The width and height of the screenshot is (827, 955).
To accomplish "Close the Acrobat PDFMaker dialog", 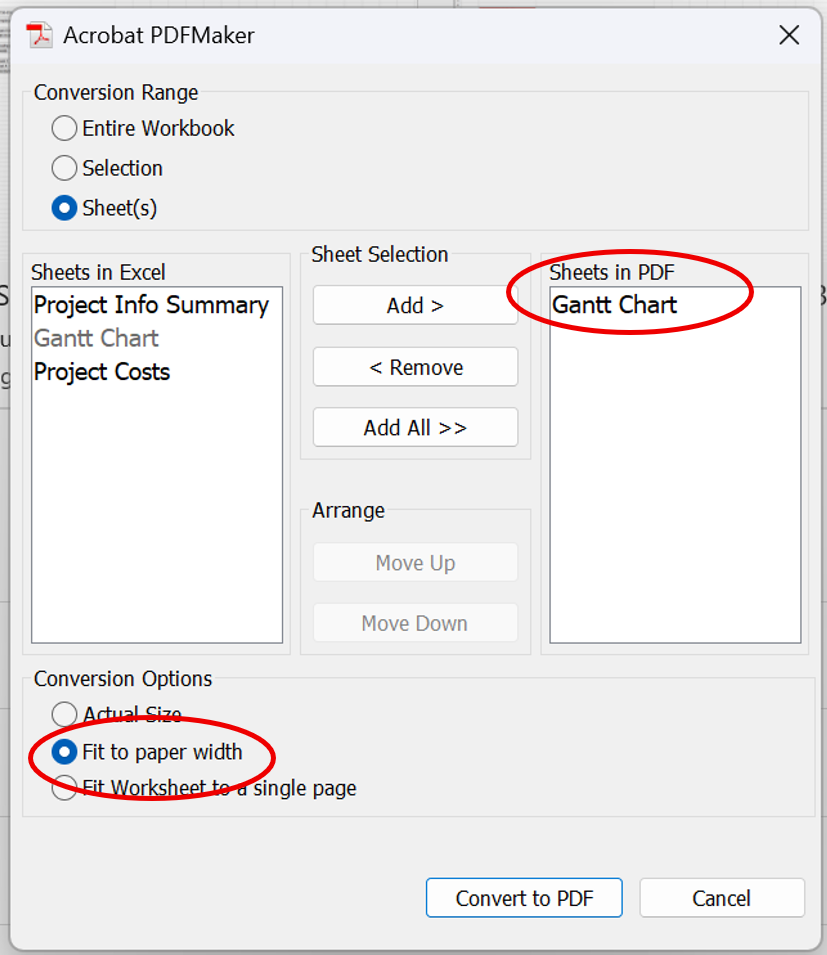I will pos(789,35).
